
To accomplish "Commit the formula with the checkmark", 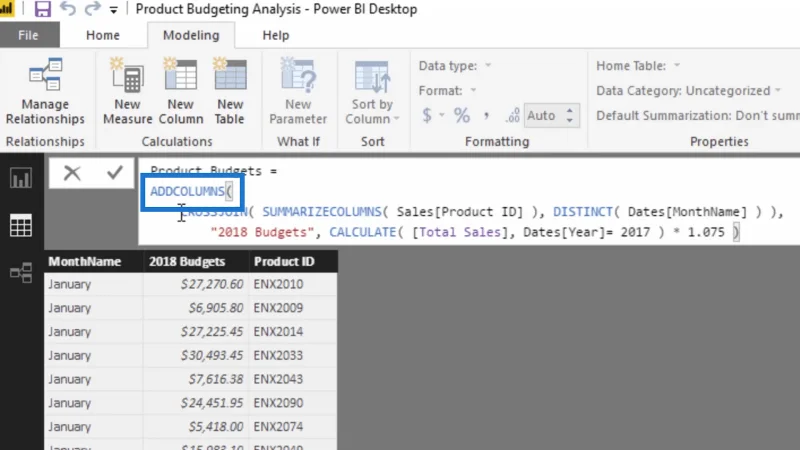I will click(115, 172).
